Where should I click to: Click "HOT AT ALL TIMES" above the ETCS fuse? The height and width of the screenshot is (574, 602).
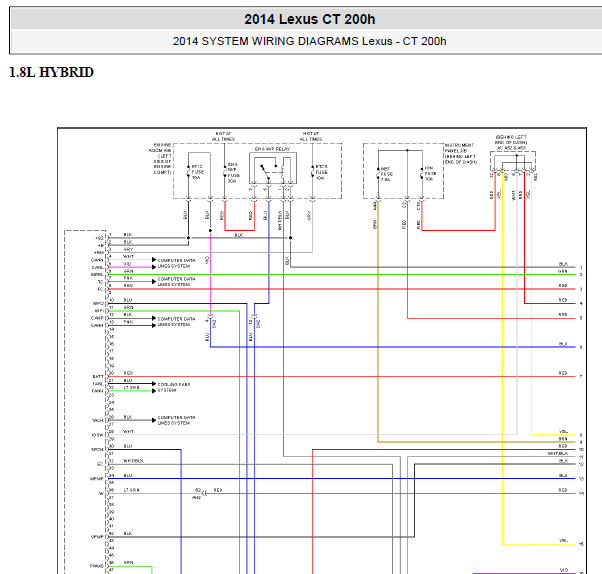(x=311, y=136)
